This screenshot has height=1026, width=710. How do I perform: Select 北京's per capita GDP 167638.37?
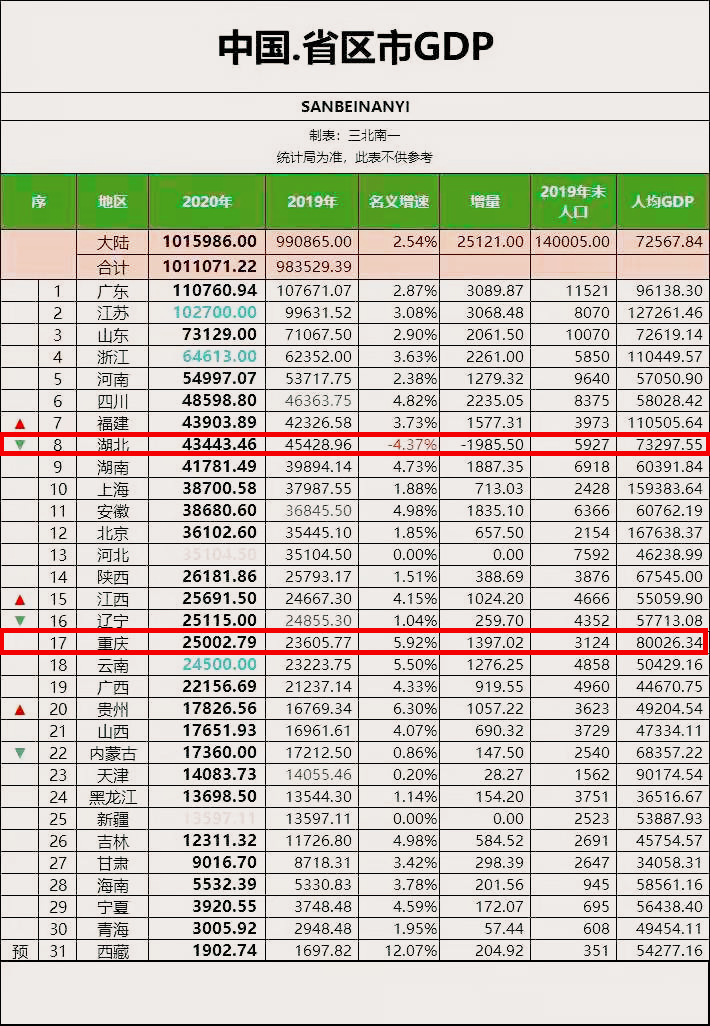click(x=666, y=533)
